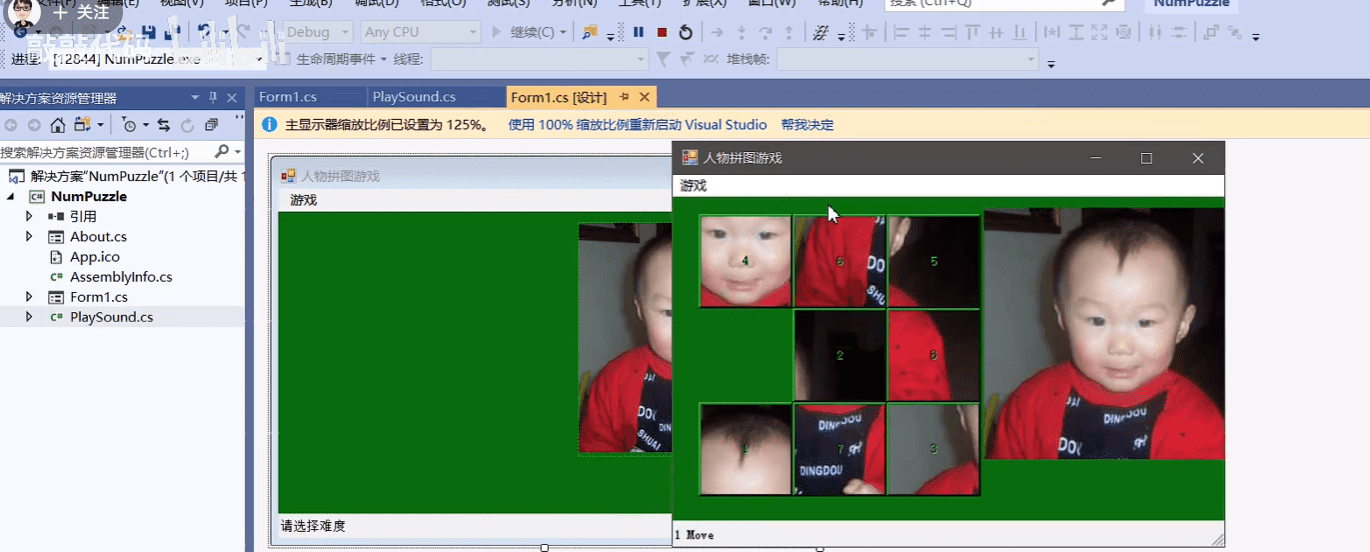The width and height of the screenshot is (1370, 552).
Task: Toggle the filter funnel next to 线程
Action: point(663,59)
